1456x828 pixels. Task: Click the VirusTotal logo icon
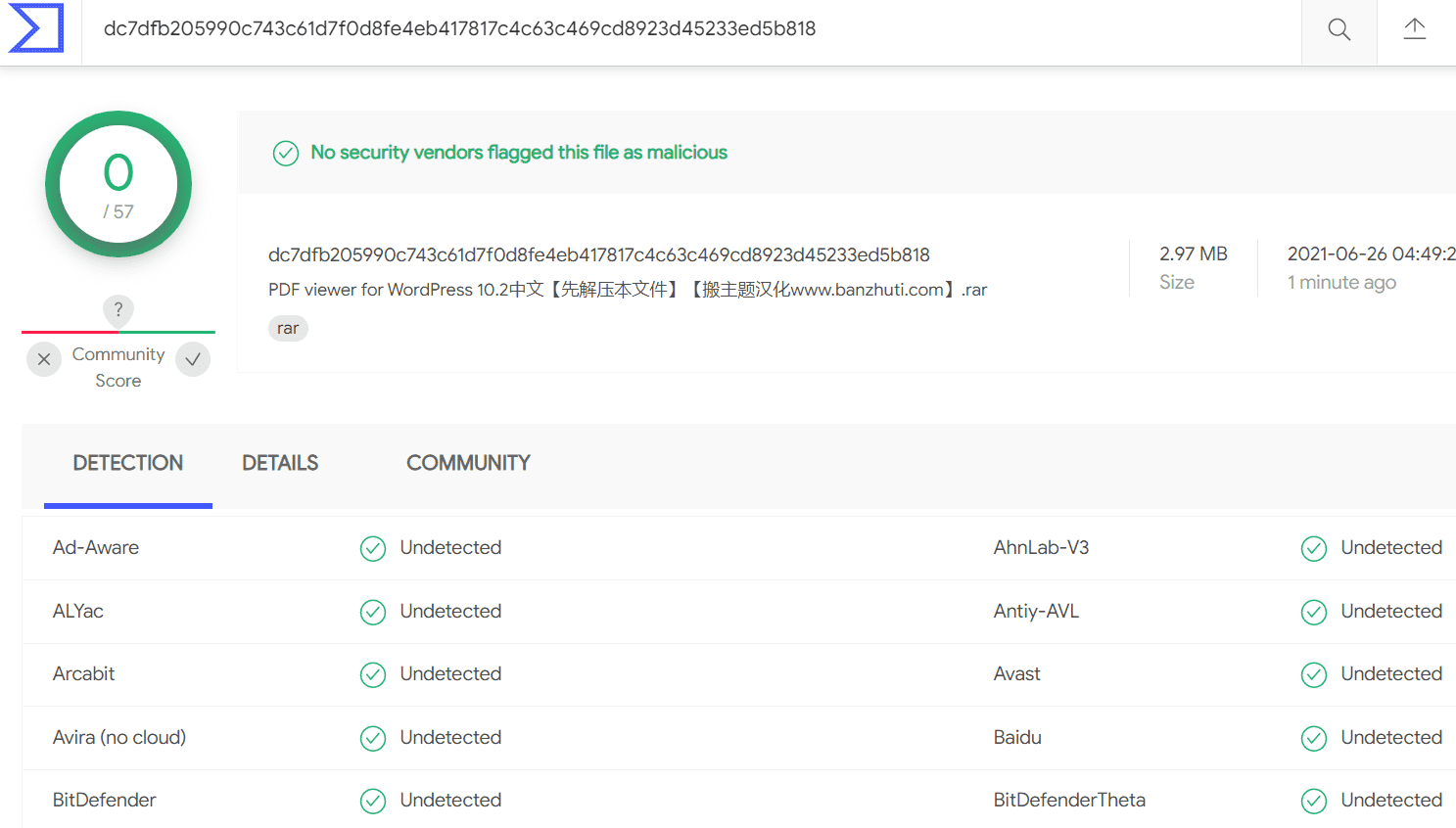coord(36,27)
